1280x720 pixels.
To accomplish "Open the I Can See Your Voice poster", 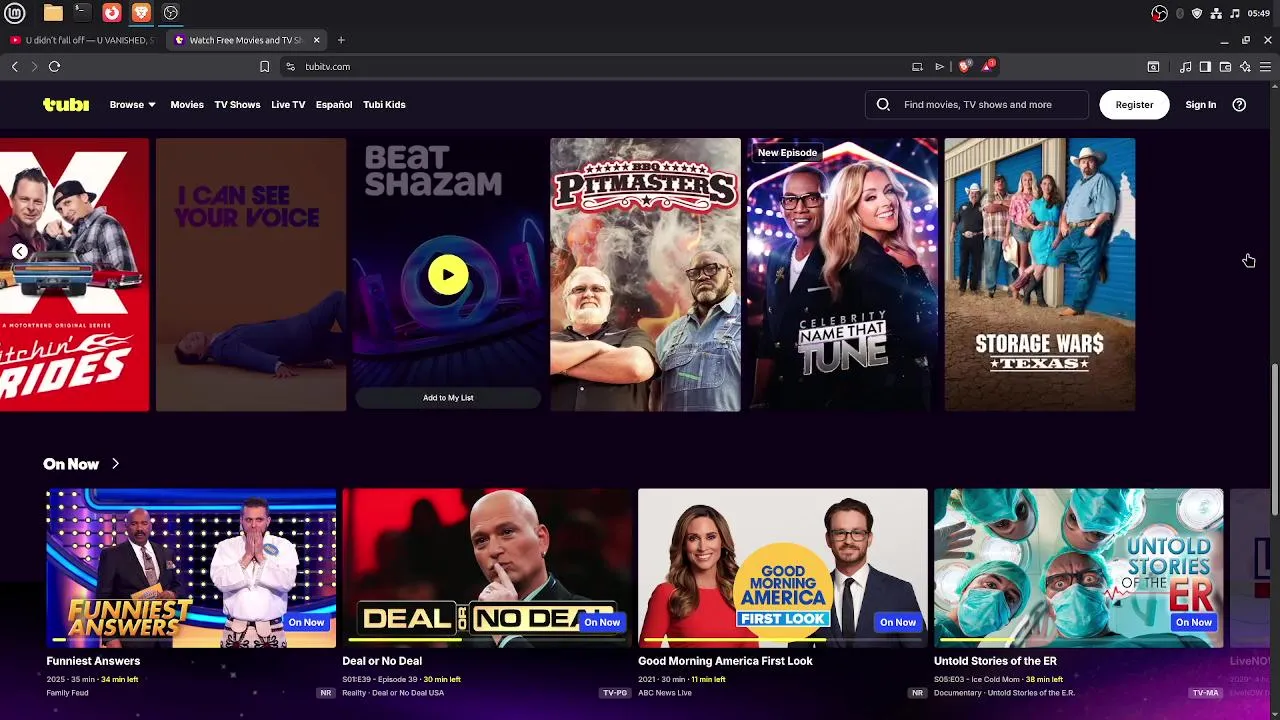I will coord(251,275).
